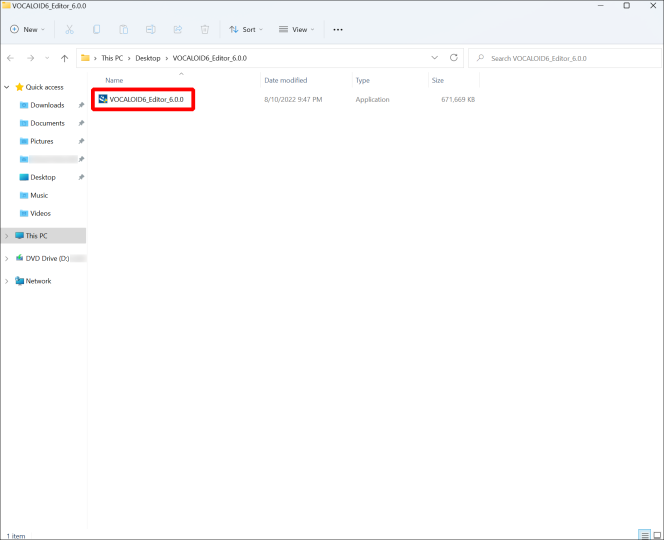Image resolution: width=664 pixels, height=540 pixels.
Task: Click the Rename icon in toolbar
Action: click(150, 30)
